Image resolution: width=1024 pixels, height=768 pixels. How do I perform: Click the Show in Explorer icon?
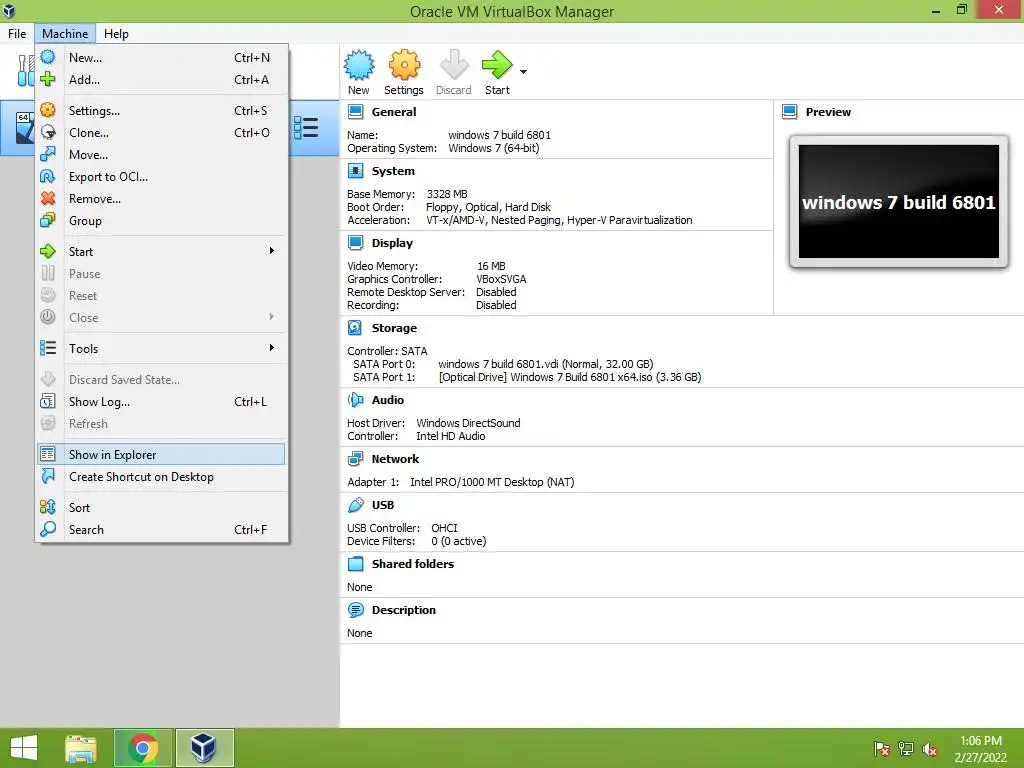[x=48, y=455]
